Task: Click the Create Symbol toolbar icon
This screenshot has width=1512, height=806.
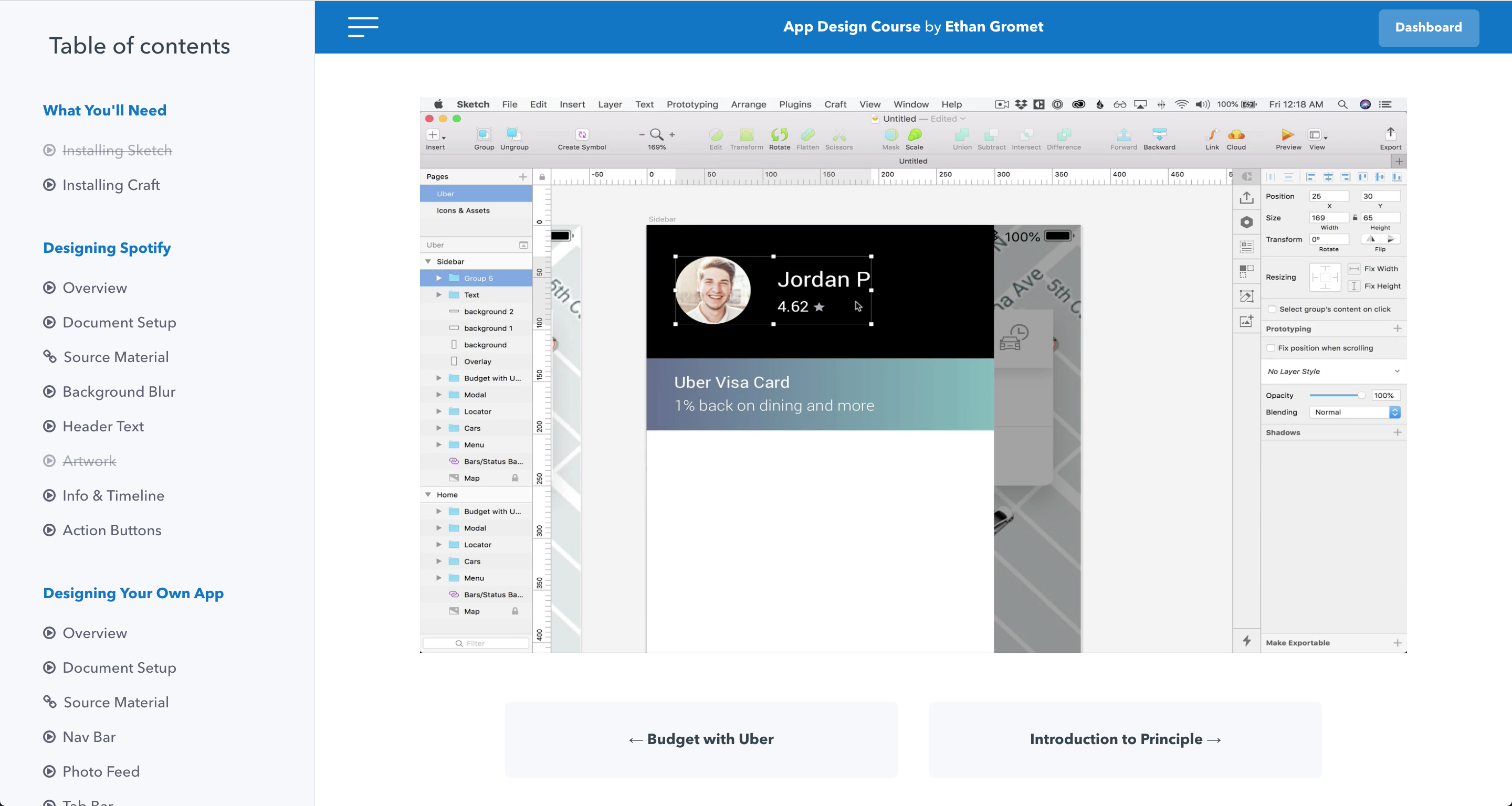Action: click(x=581, y=134)
